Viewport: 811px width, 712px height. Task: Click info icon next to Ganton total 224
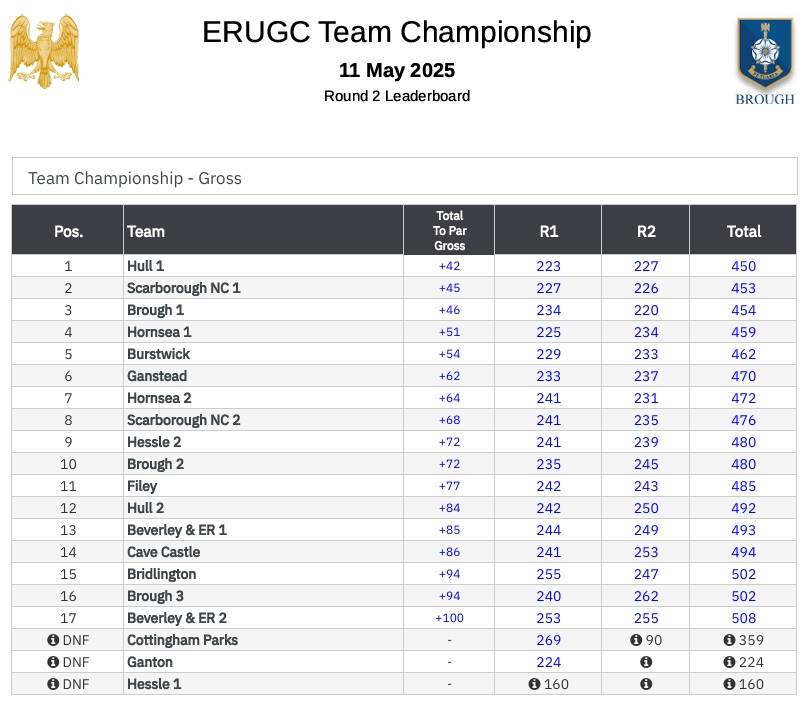click(x=729, y=662)
